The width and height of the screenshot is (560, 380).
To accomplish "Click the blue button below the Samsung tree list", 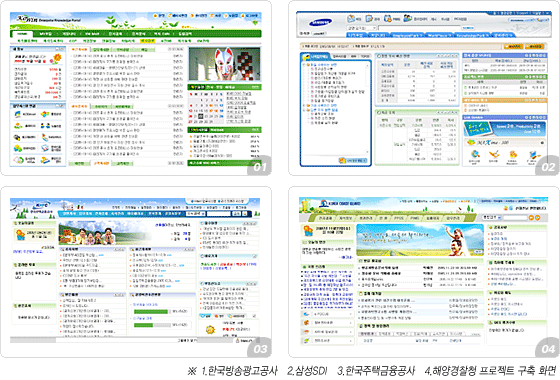I will click(x=352, y=160).
